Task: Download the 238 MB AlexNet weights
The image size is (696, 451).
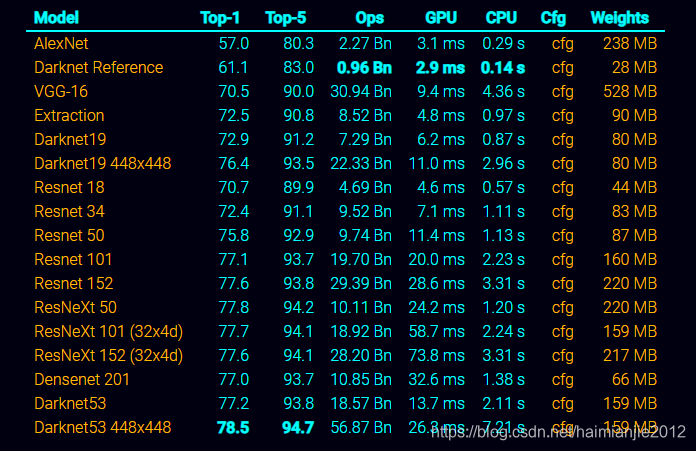Action: pyautogui.click(x=630, y=44)
